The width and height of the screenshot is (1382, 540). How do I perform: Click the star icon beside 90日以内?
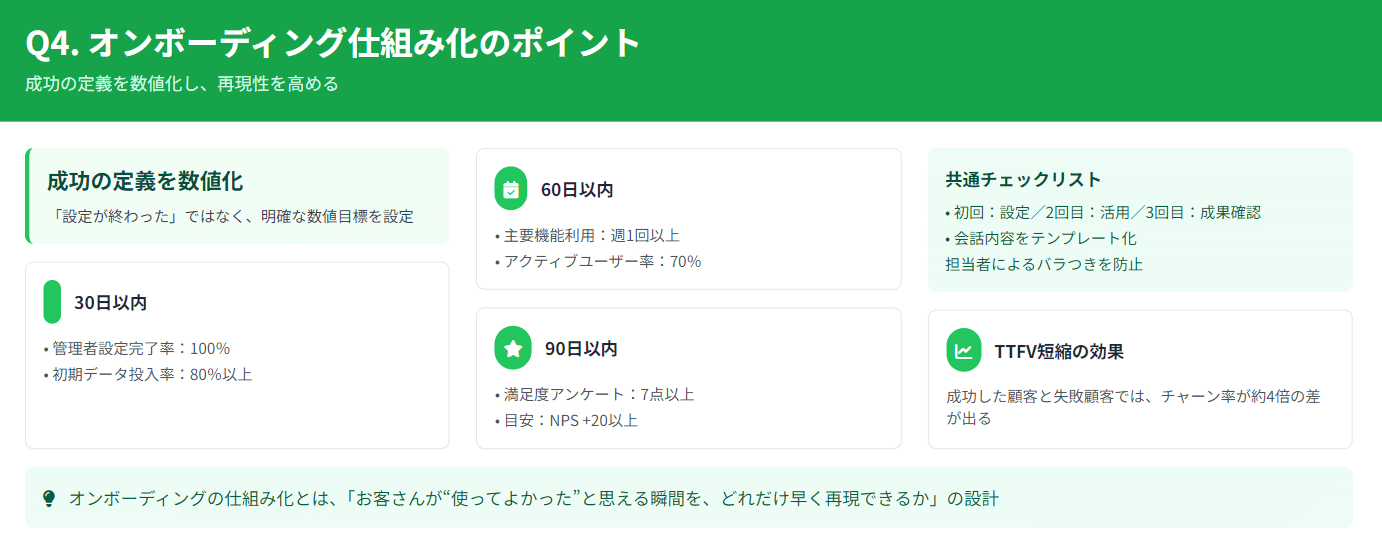click(x=513, y=348)
